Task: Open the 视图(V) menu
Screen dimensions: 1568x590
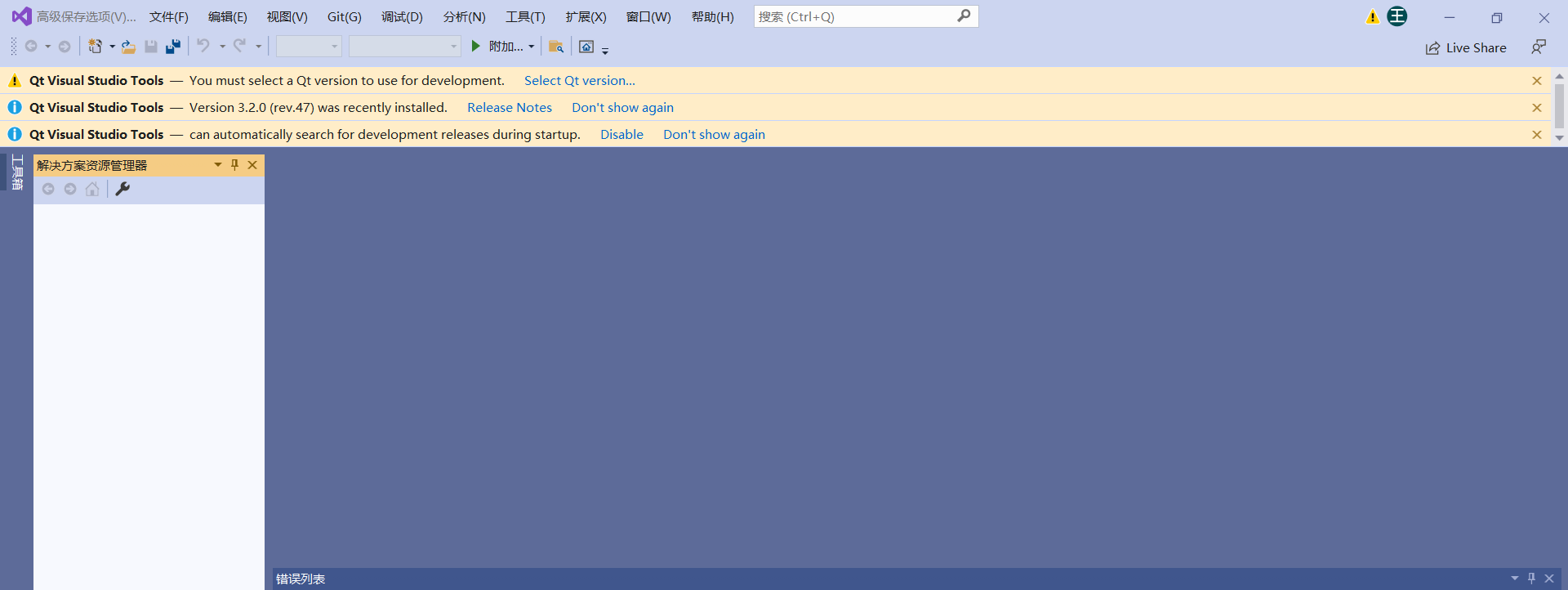Action: click(x=287, y=16)
